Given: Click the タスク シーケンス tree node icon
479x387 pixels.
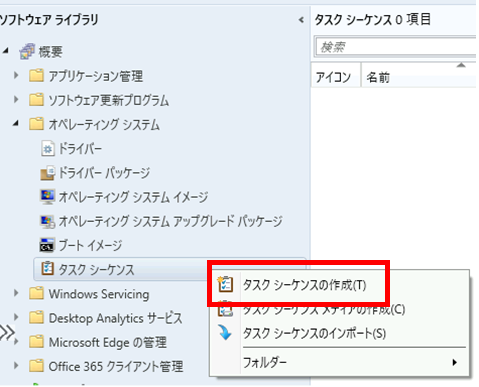Looking at the screenshot, I should [x=47, y=269].
